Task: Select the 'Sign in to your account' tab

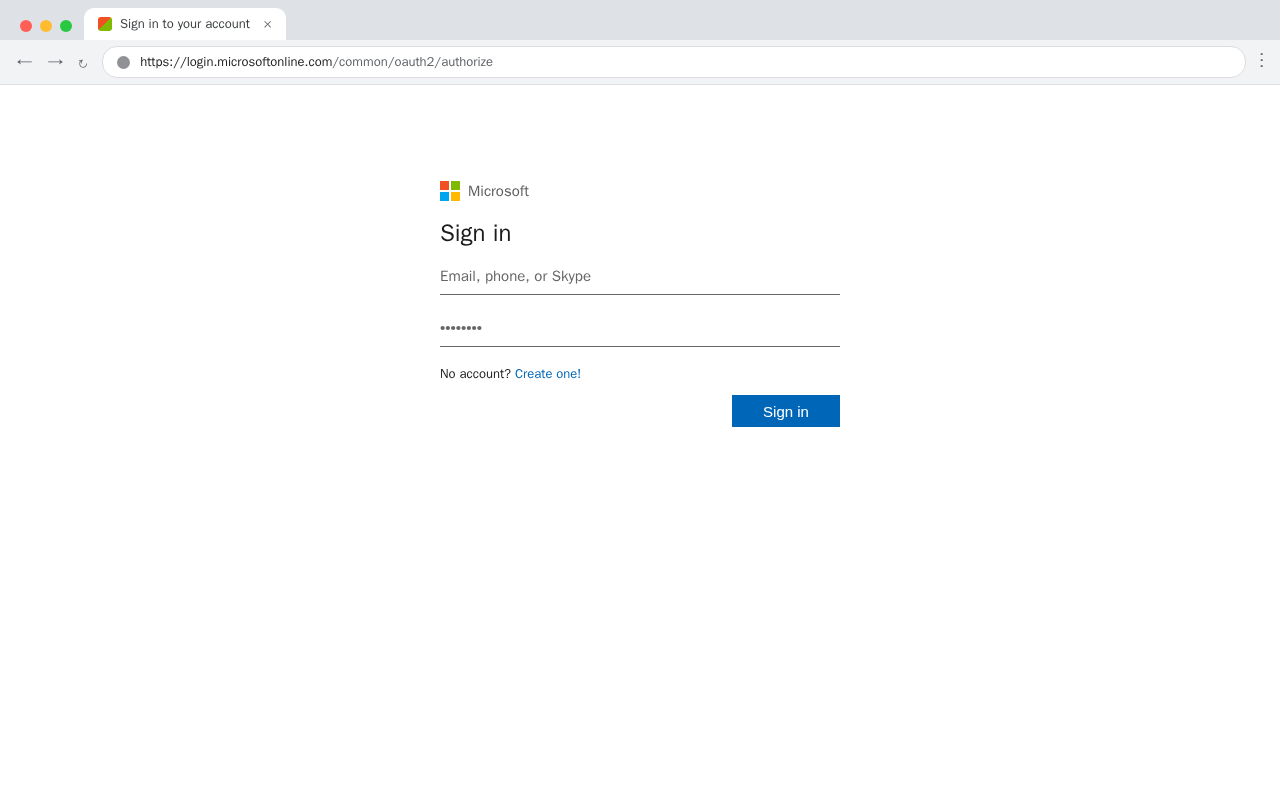Action: click(x=185, y=24)
